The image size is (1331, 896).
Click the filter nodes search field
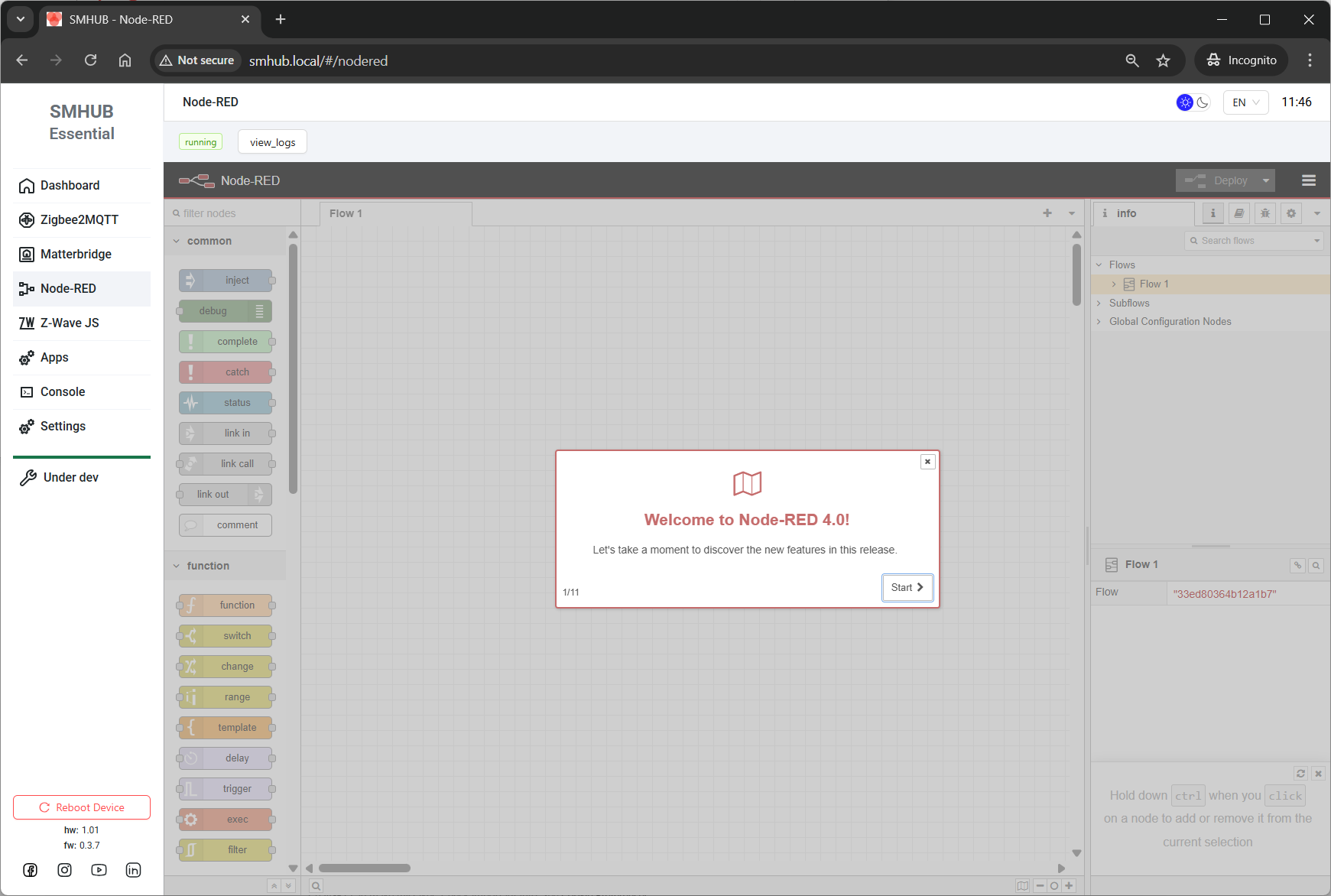click(x=233, y=213)
